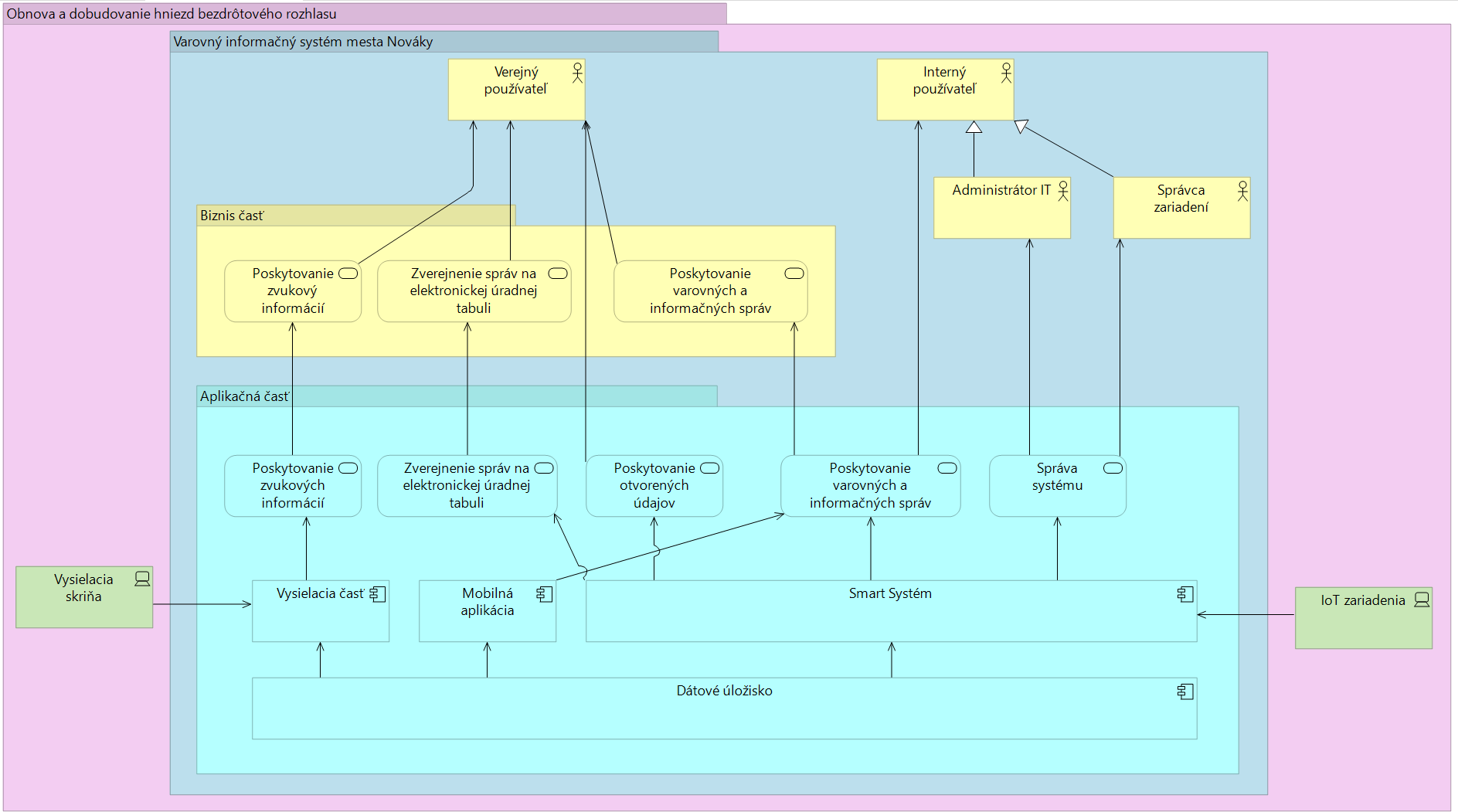Click the actor icon on Správca zariadení

pos(1242,190)
